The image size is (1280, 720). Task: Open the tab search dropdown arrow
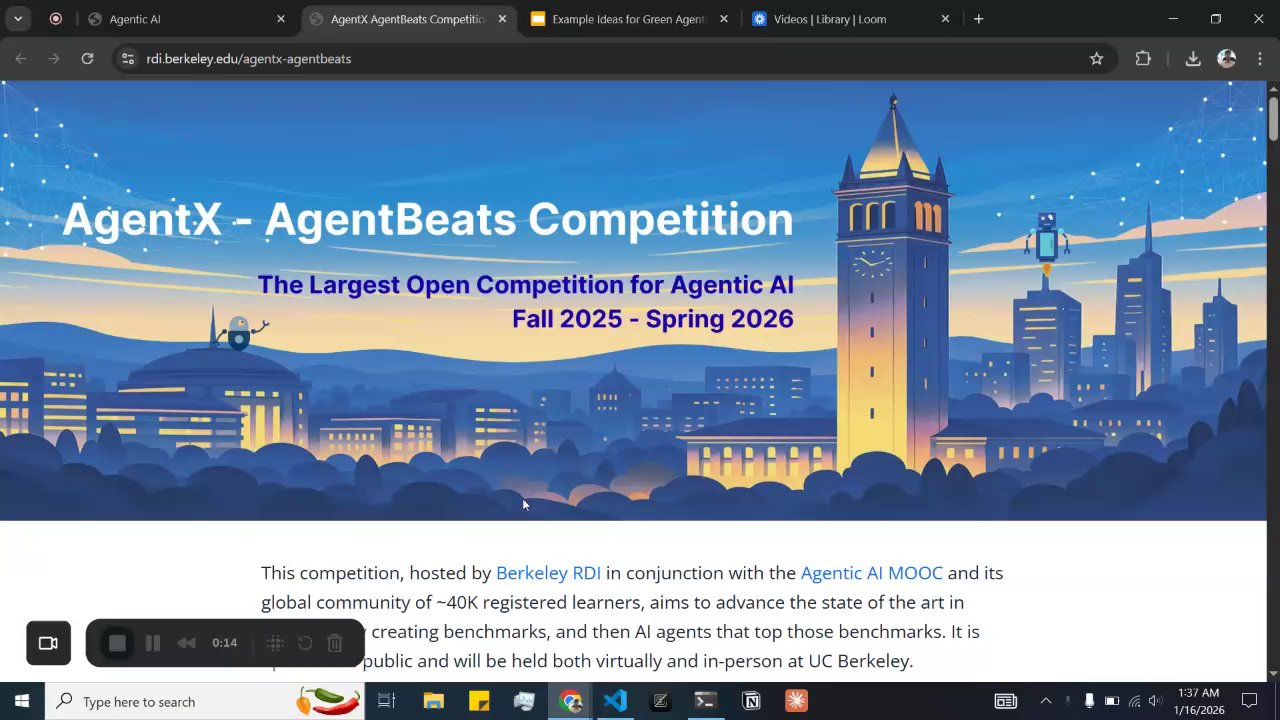(x=18, y=19)
